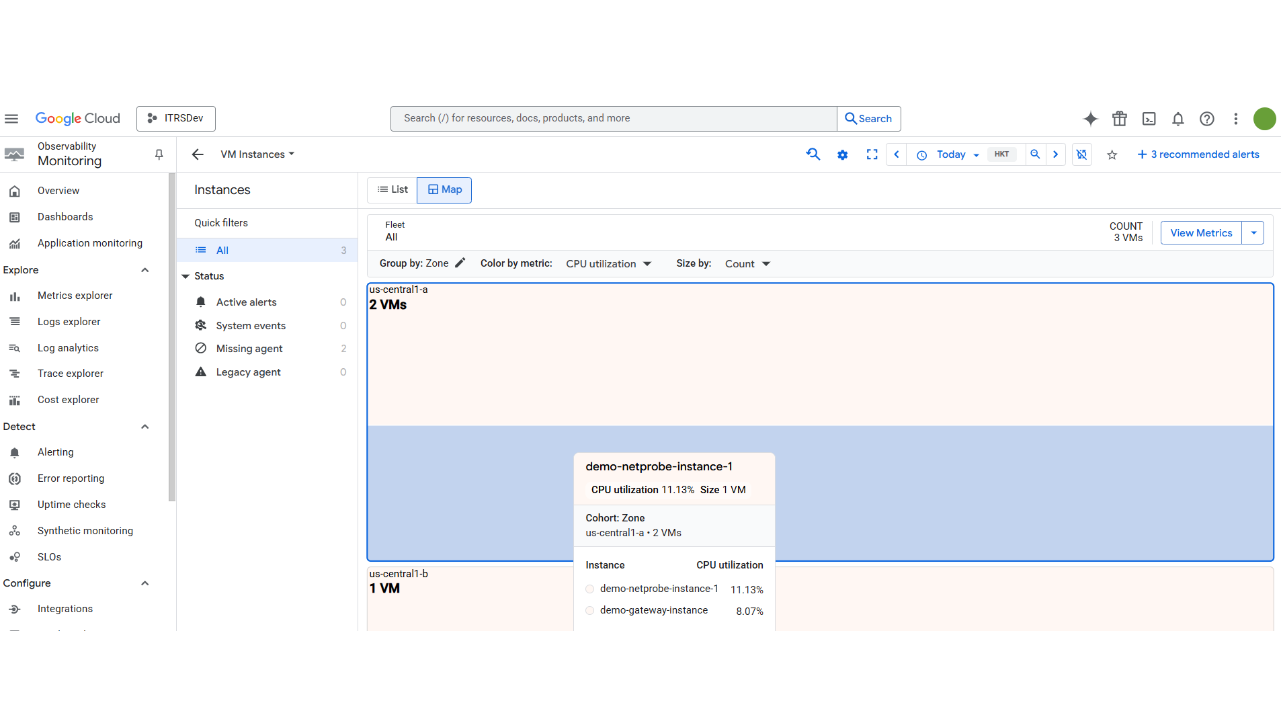Click the HKT timezone chip

pos(1002,155)
